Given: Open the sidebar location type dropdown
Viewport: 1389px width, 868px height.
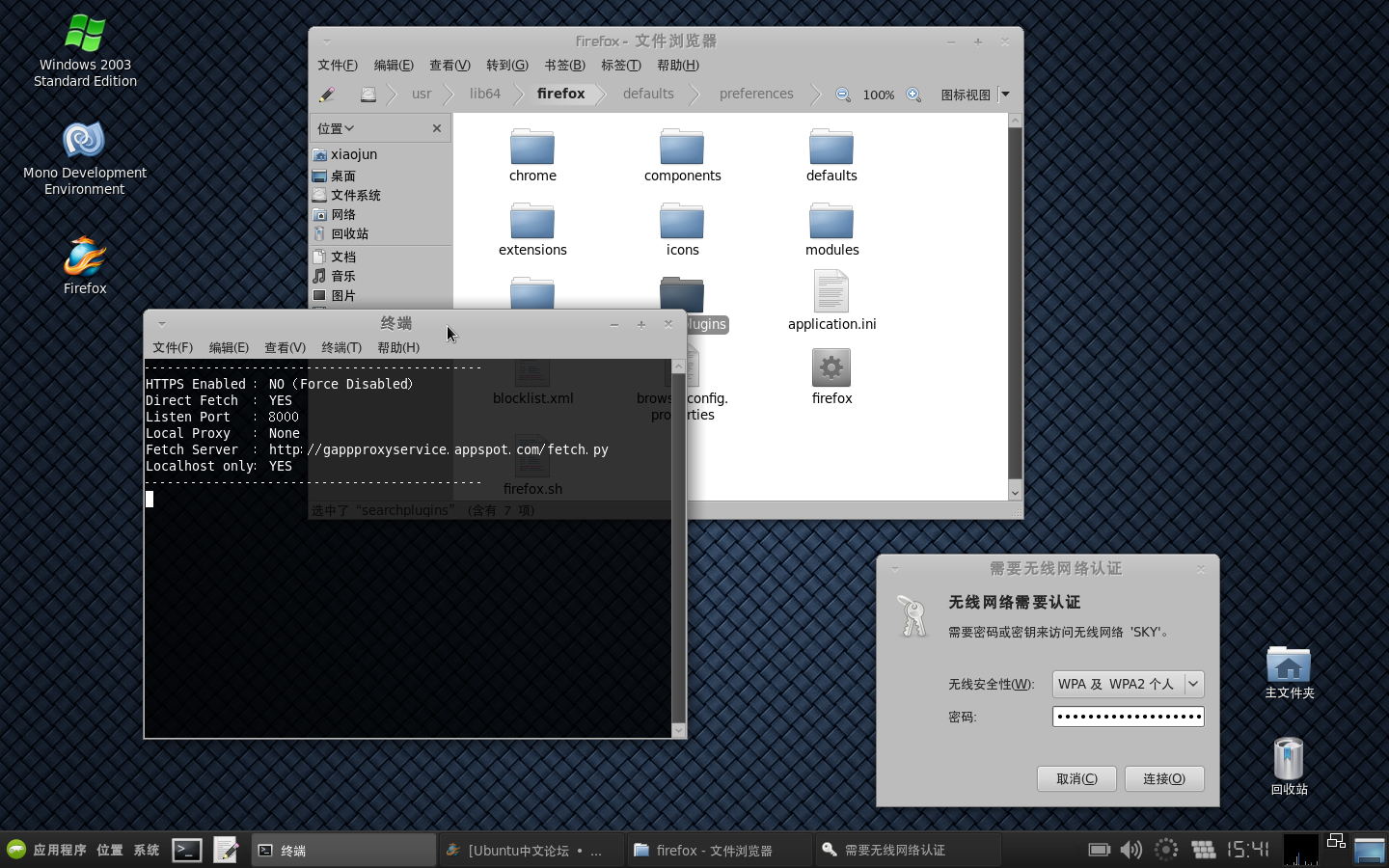Looking at the screenshot, I should [336, 128].
